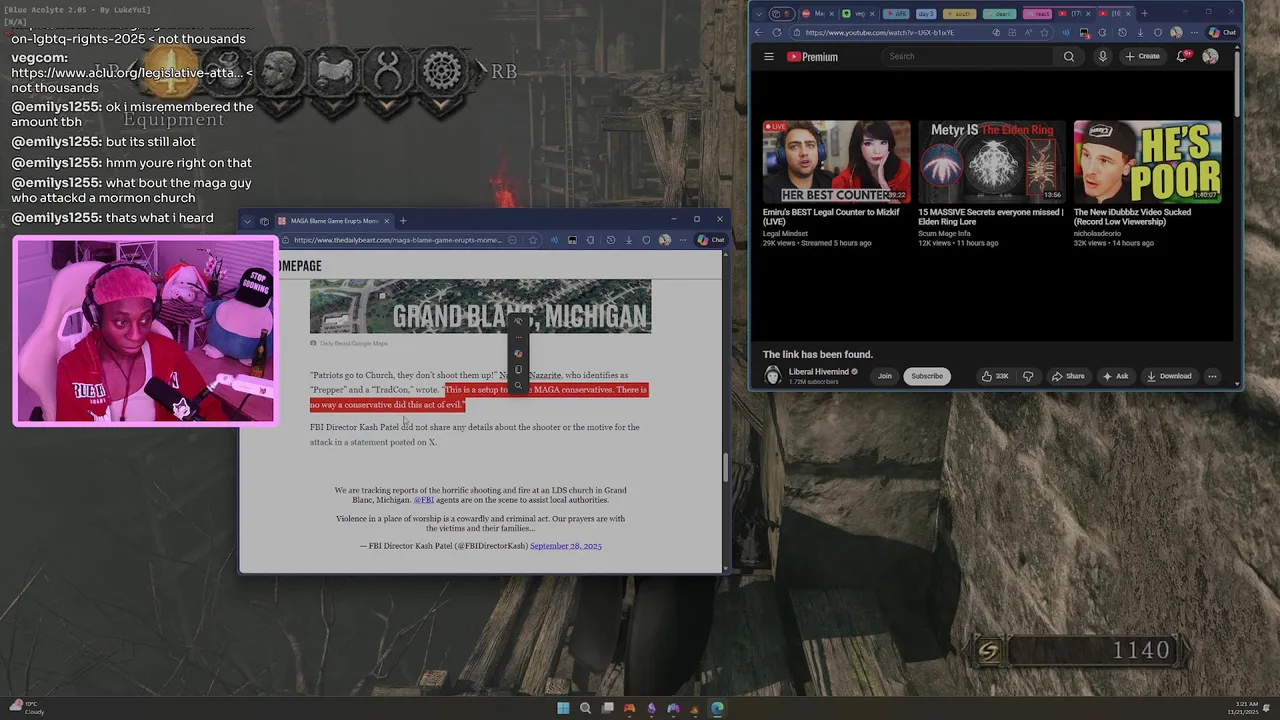1280x720 pixels.
Task: Open browser settings ellipsis in YouTube window
Action: [1194, 32]
